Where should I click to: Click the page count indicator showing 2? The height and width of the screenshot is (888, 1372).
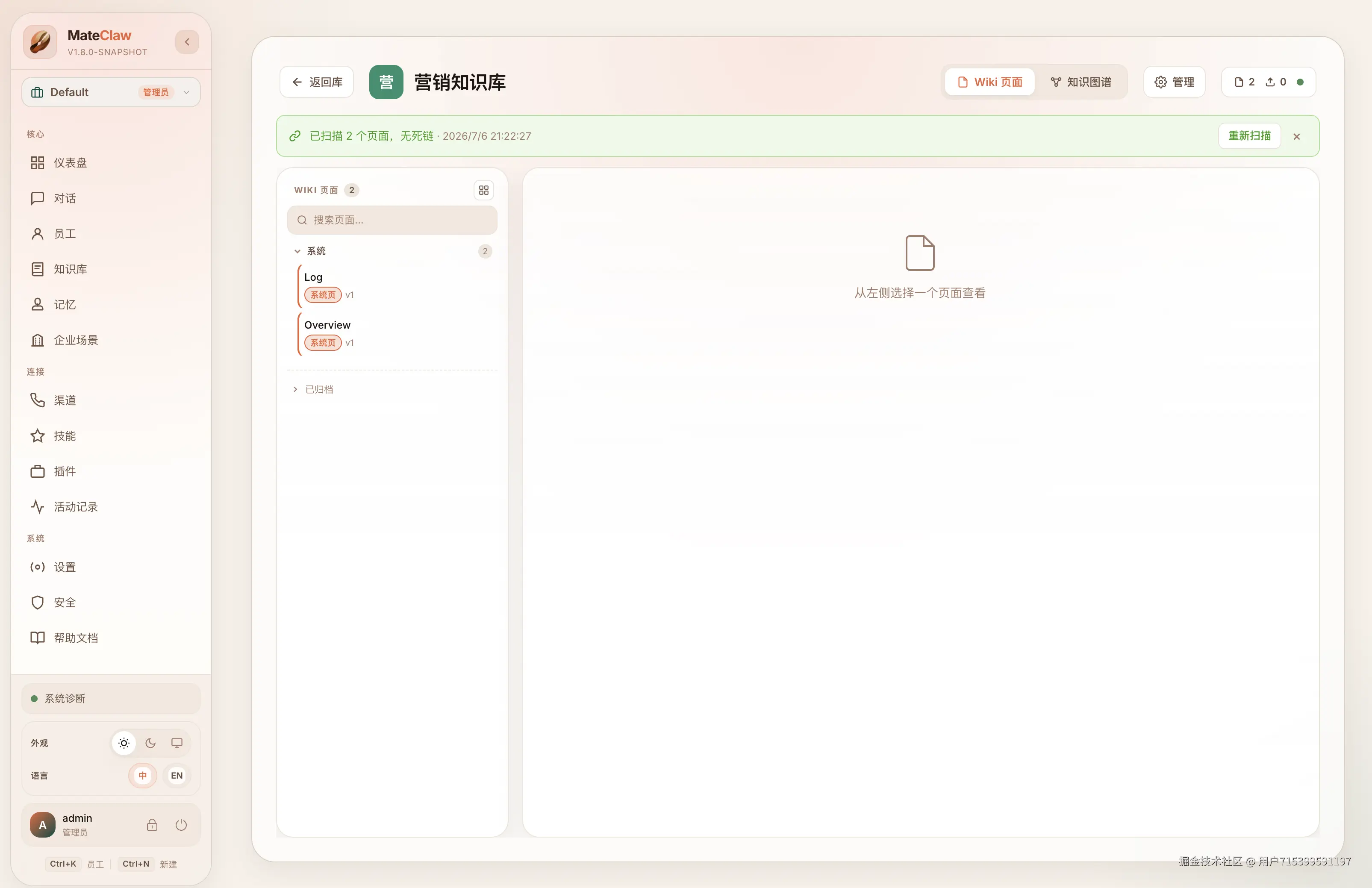[x=1245, y=82]
